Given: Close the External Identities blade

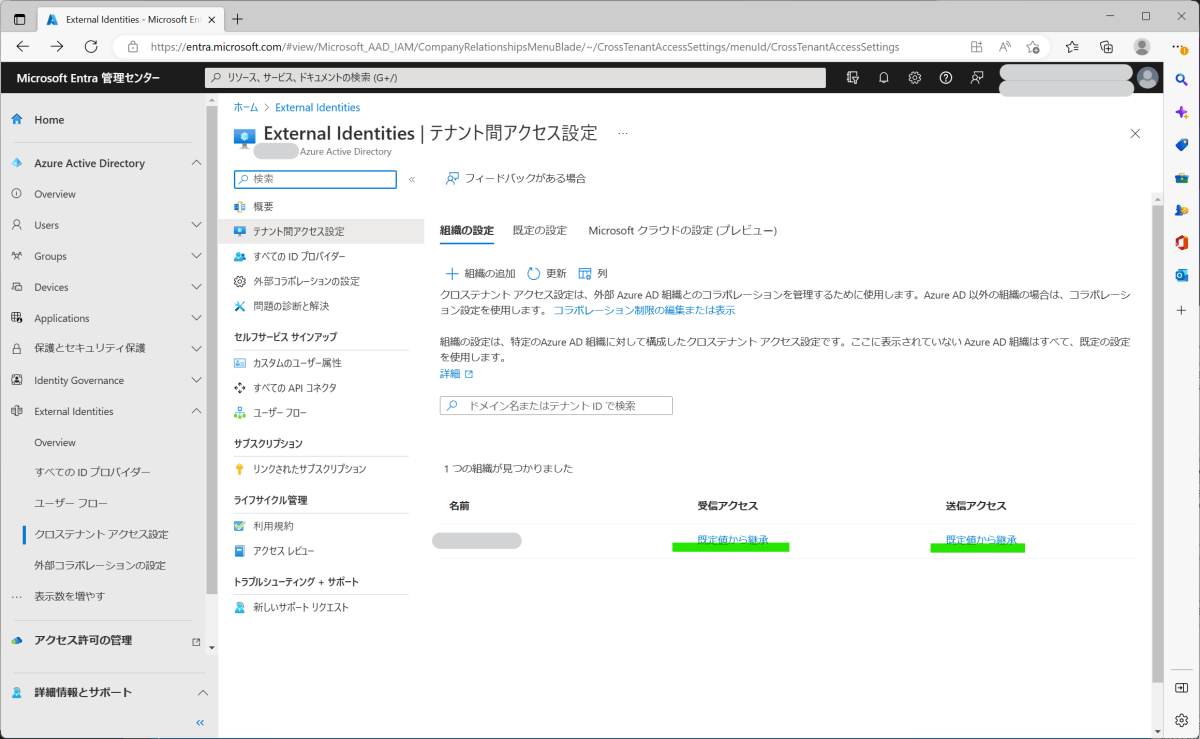Looking at the screenshot, I should click(1135, 133).
